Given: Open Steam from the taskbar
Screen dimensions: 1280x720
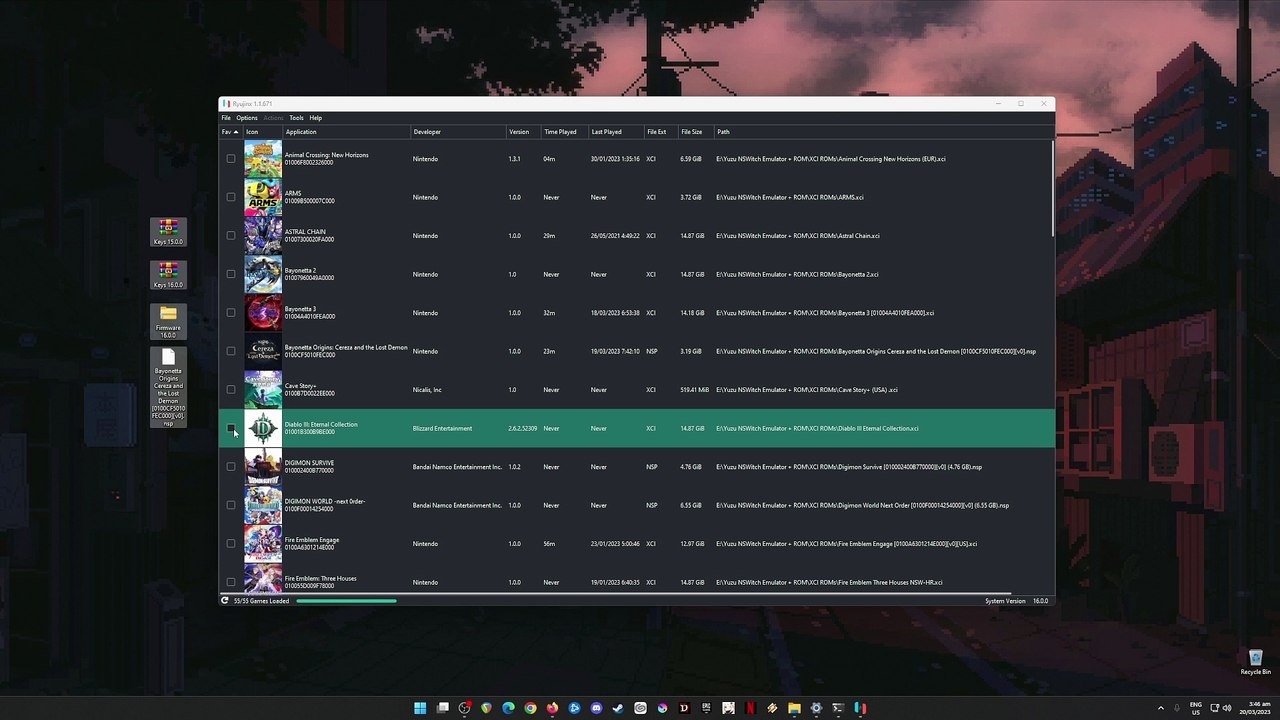Looking at the screenshot, I should click(x=618, y=708).
